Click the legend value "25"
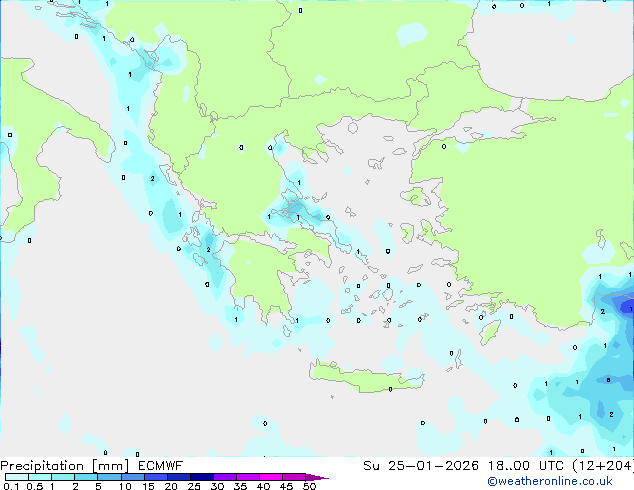 click(194, 486)
